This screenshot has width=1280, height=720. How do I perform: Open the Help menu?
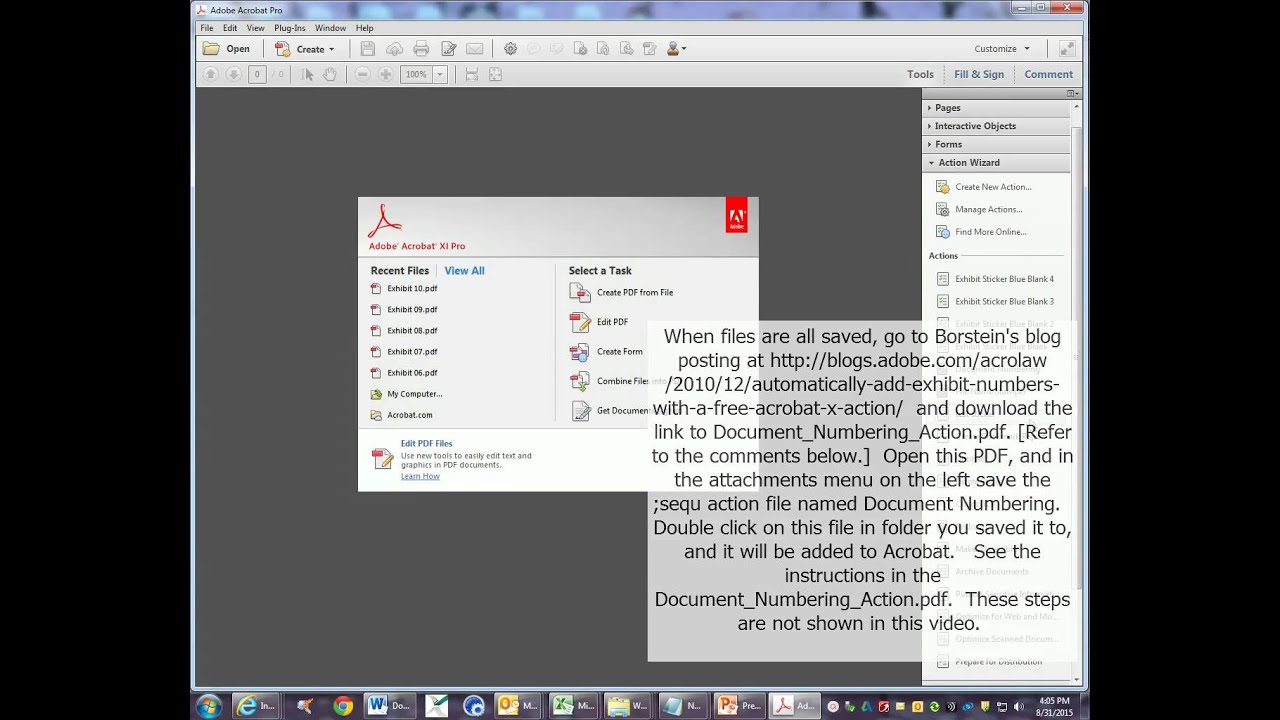point(364,28)
